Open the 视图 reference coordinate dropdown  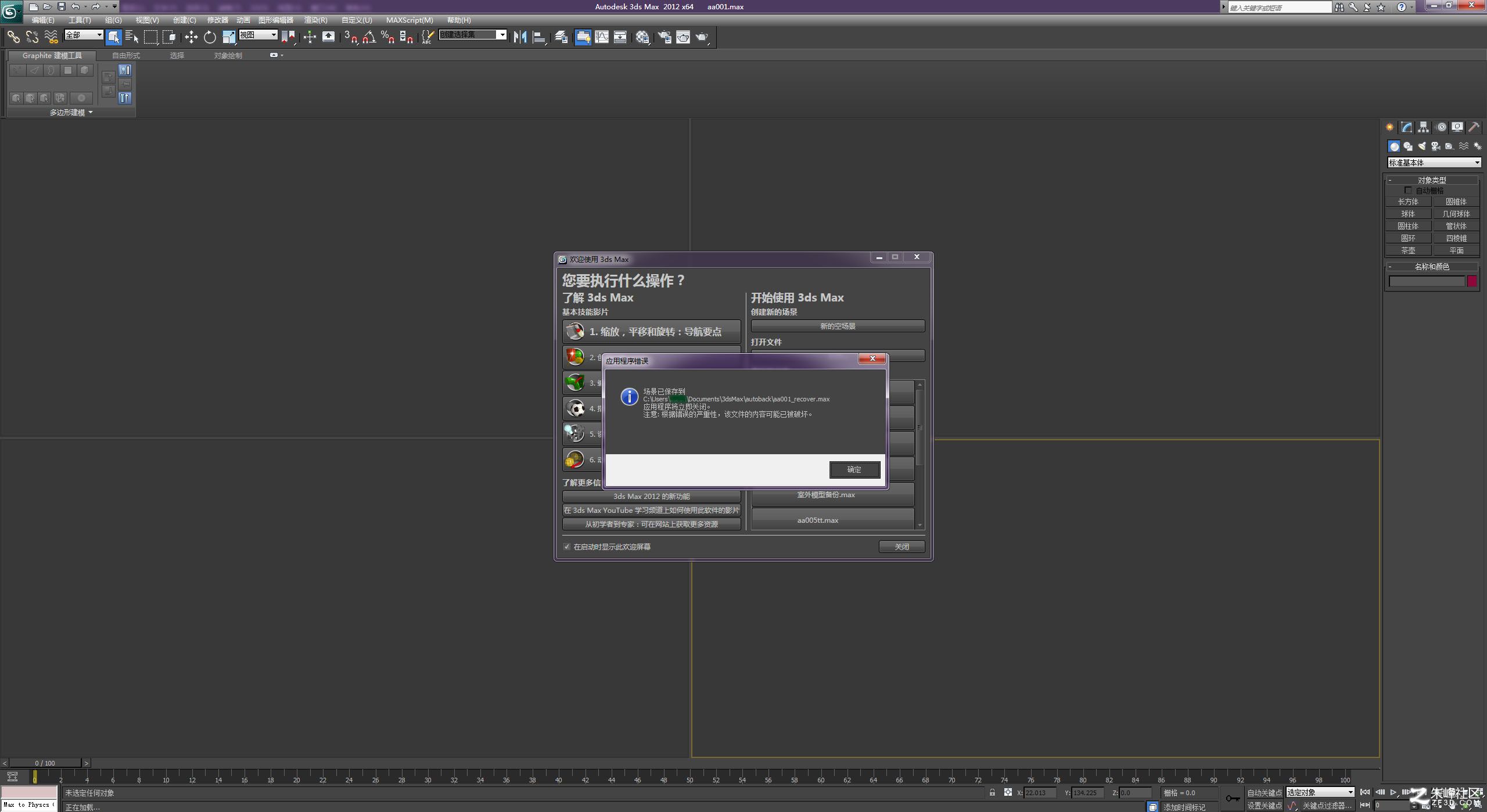[x=258, y=35]
